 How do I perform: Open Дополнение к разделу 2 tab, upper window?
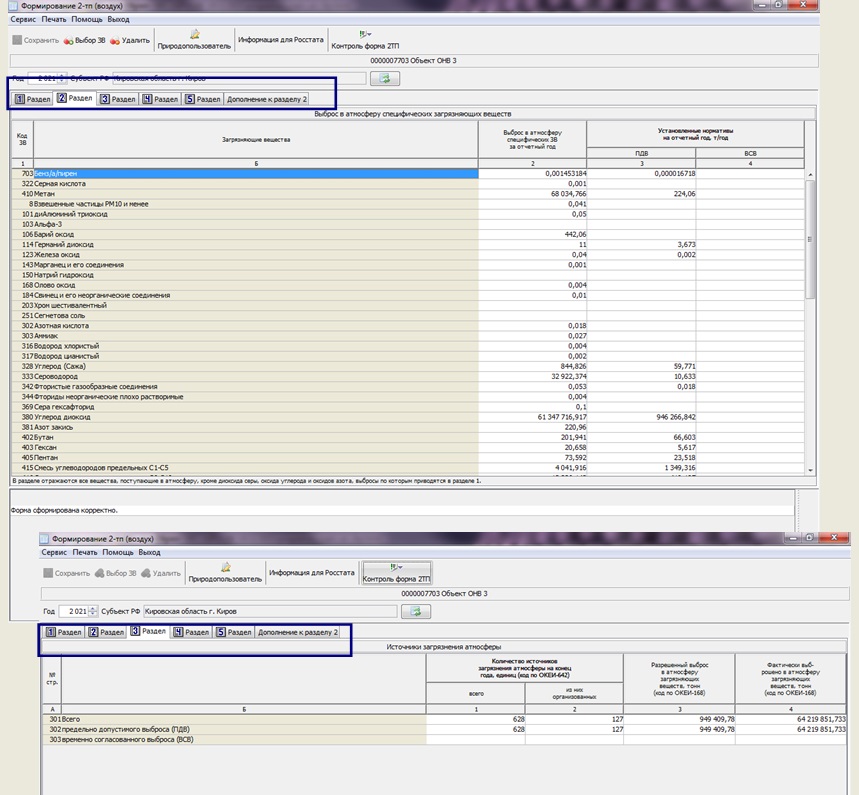pyautogui.click(x=267, y=99)
